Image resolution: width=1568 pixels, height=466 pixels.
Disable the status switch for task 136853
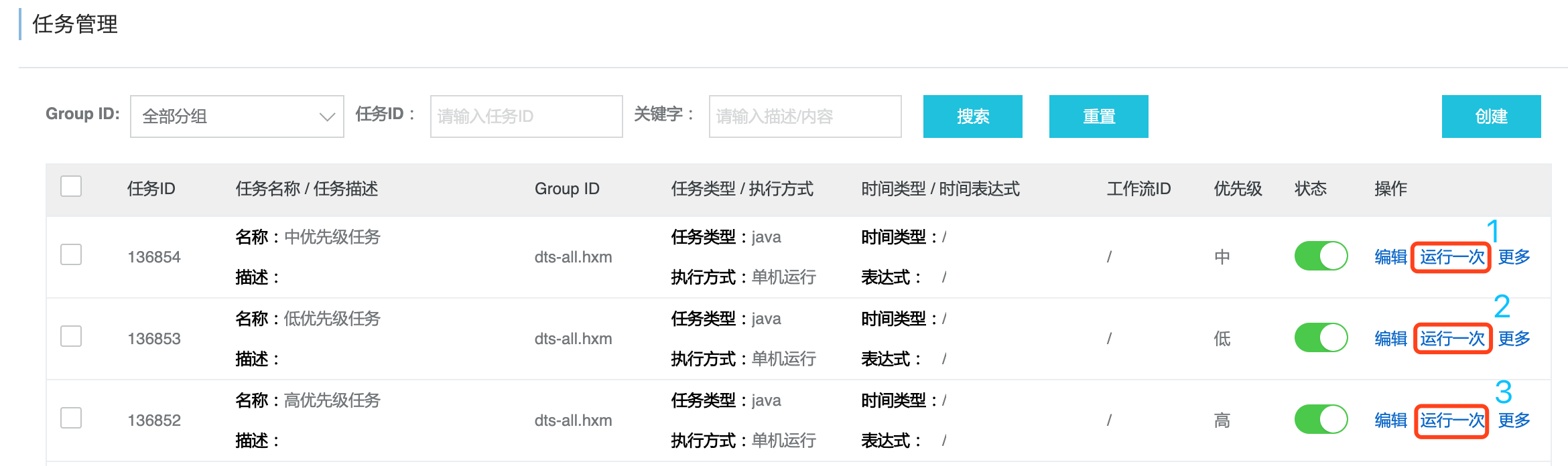1321,337
